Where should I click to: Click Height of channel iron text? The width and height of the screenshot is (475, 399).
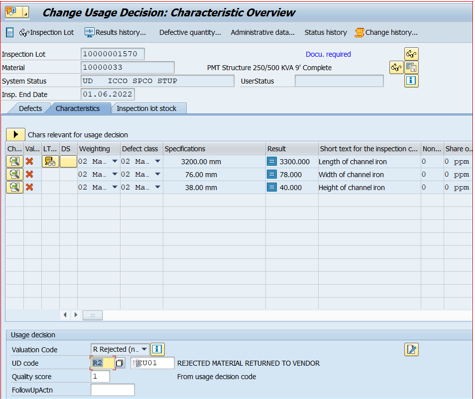[x=352, y=188]
